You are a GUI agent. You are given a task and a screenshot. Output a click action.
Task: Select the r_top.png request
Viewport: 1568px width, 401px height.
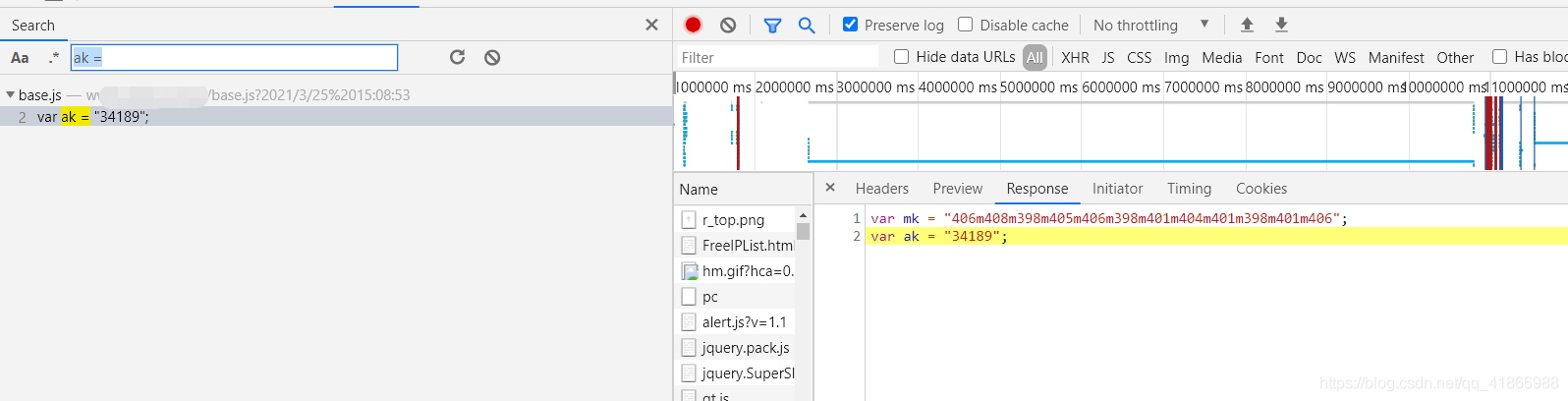(x=735, y=220)
